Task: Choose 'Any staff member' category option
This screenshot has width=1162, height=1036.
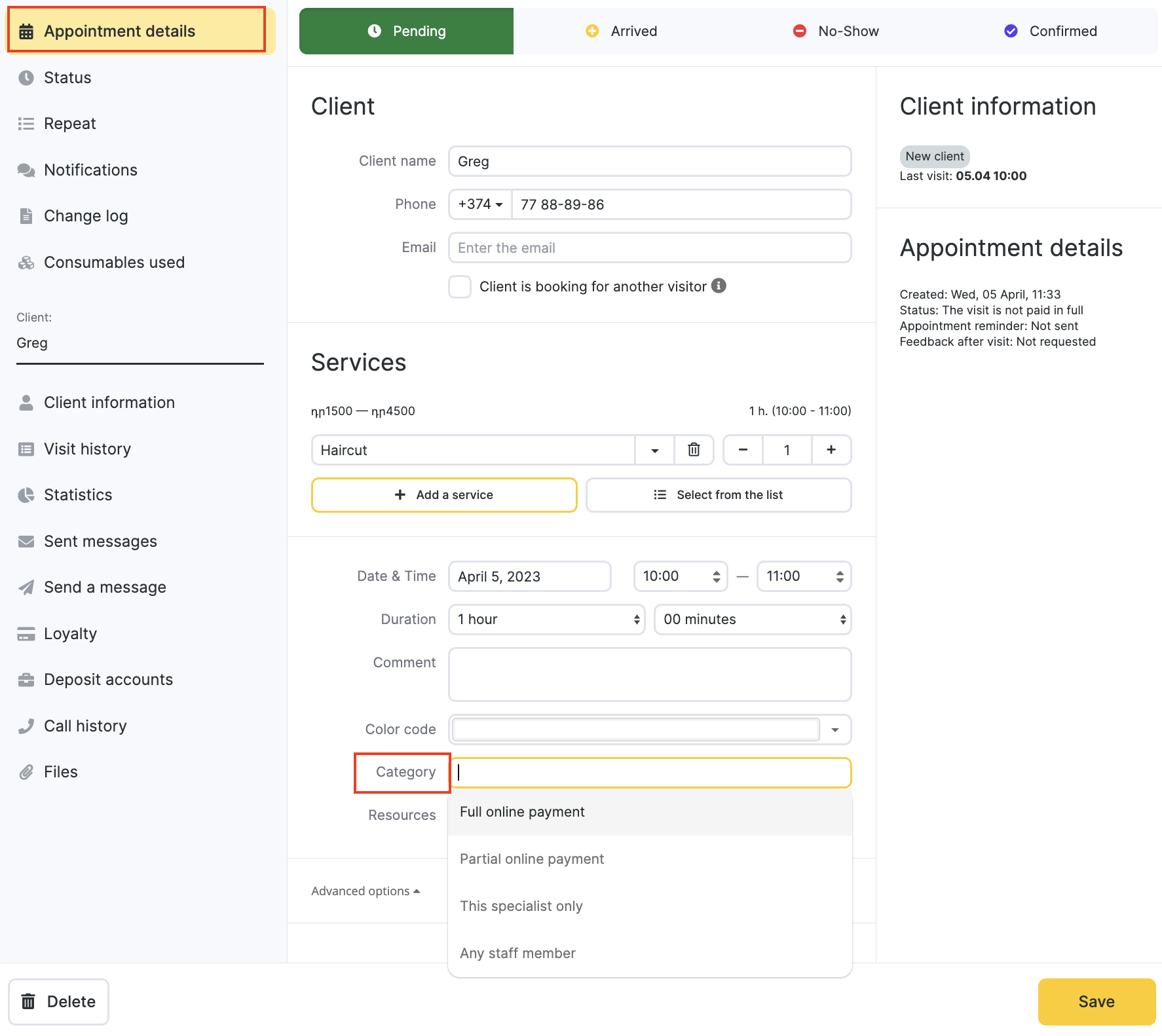Action: pos(650,953)
